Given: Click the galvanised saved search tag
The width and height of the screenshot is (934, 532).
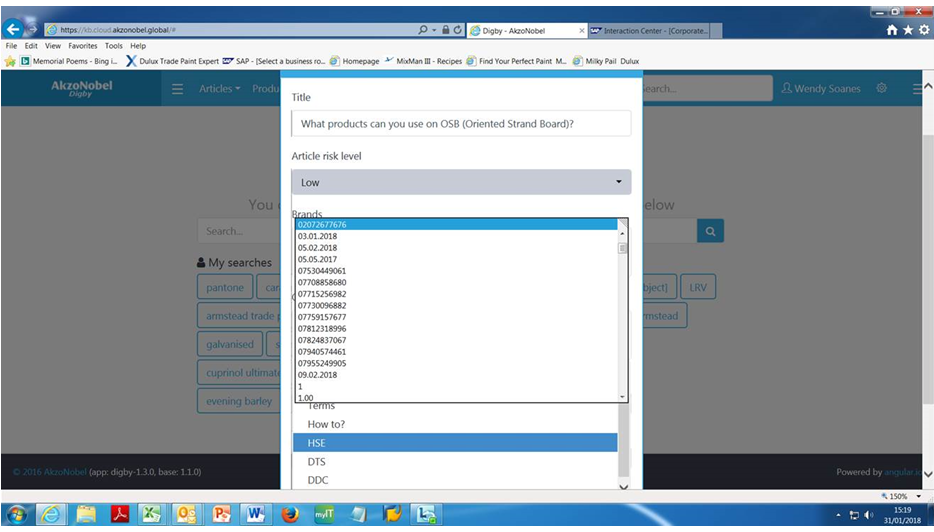Looking at the screenshot, I should point(230,344).
